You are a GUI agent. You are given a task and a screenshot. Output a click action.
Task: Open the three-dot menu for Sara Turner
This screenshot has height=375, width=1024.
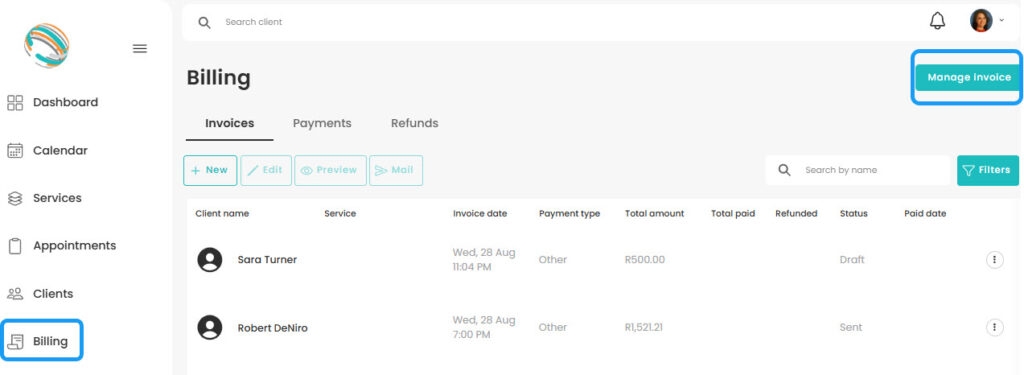click(994, 259)
